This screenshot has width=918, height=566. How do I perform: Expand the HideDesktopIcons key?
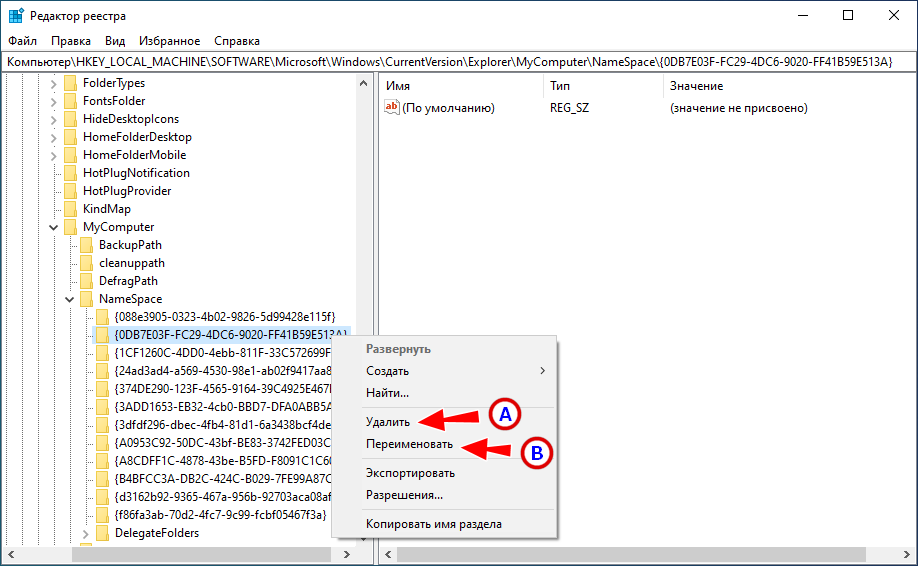tap(53, 121)
